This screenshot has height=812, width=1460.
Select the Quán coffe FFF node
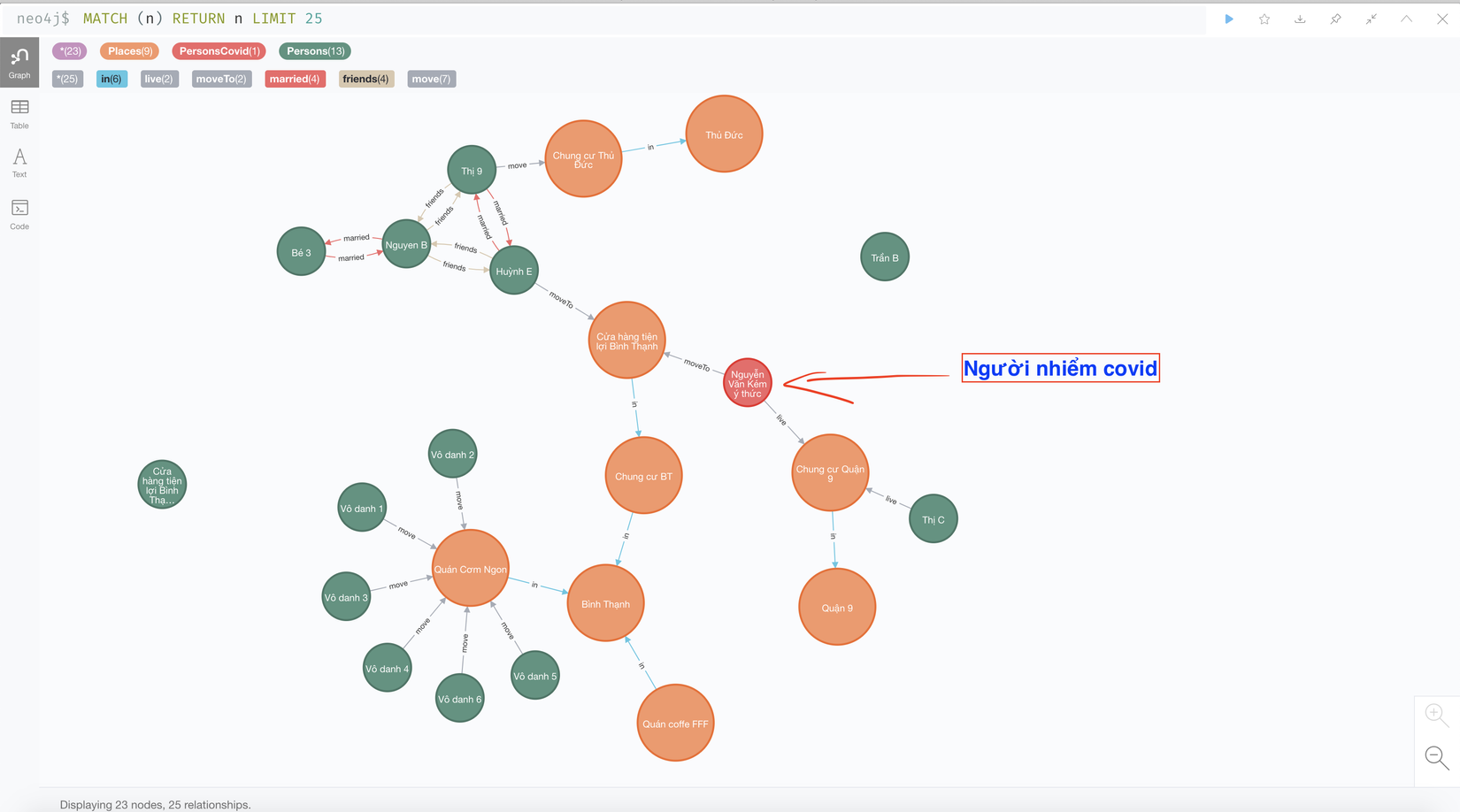[x=675, y=723]
